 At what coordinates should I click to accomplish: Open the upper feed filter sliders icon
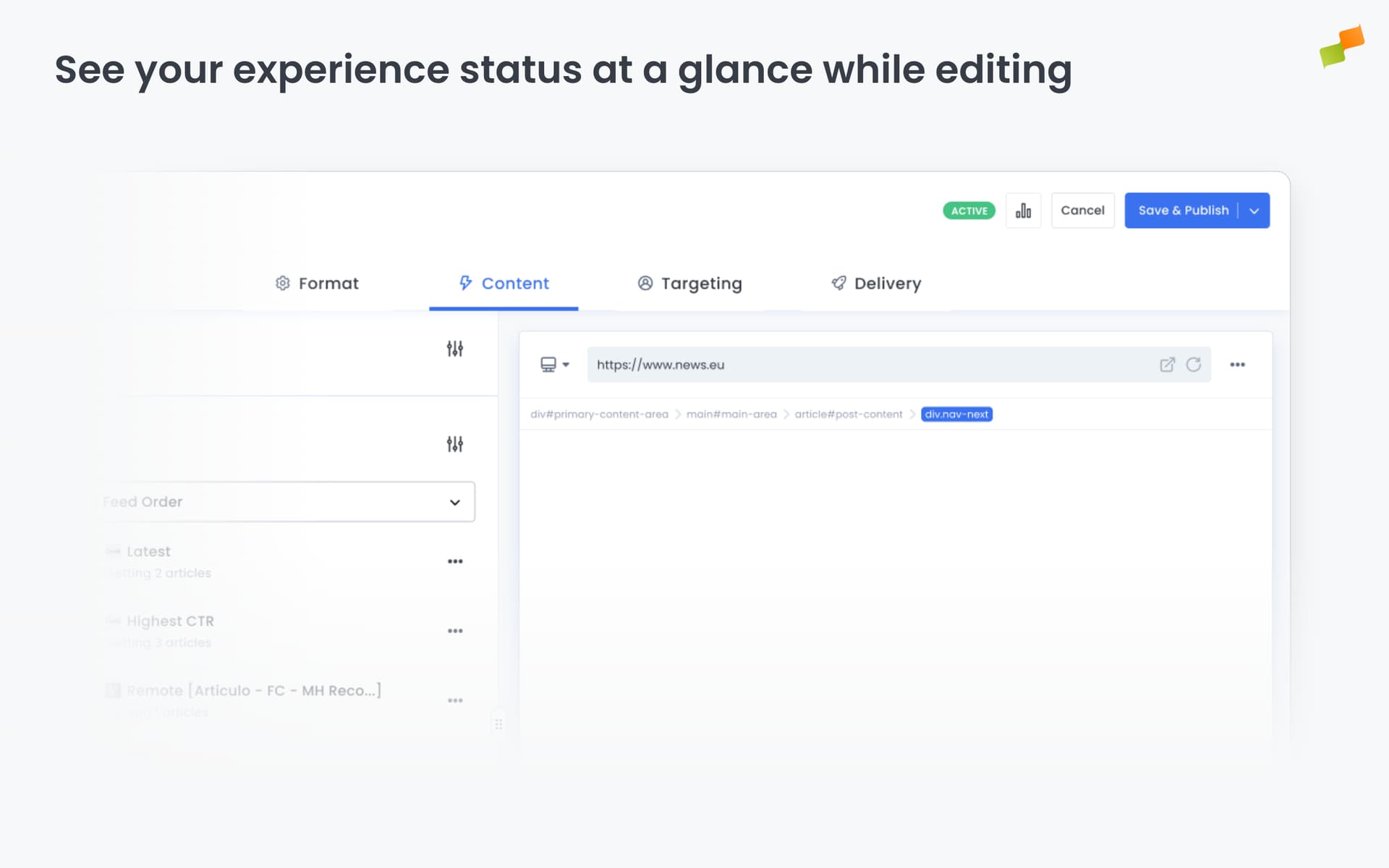tap(454, 348)
